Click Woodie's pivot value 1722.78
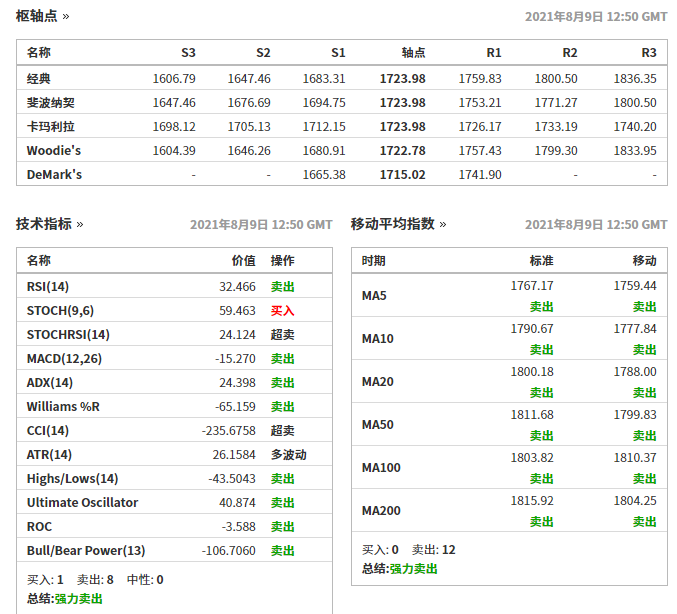Image resolution: width=677 pixels, height=614 pixels. click(x=403, y=151)
